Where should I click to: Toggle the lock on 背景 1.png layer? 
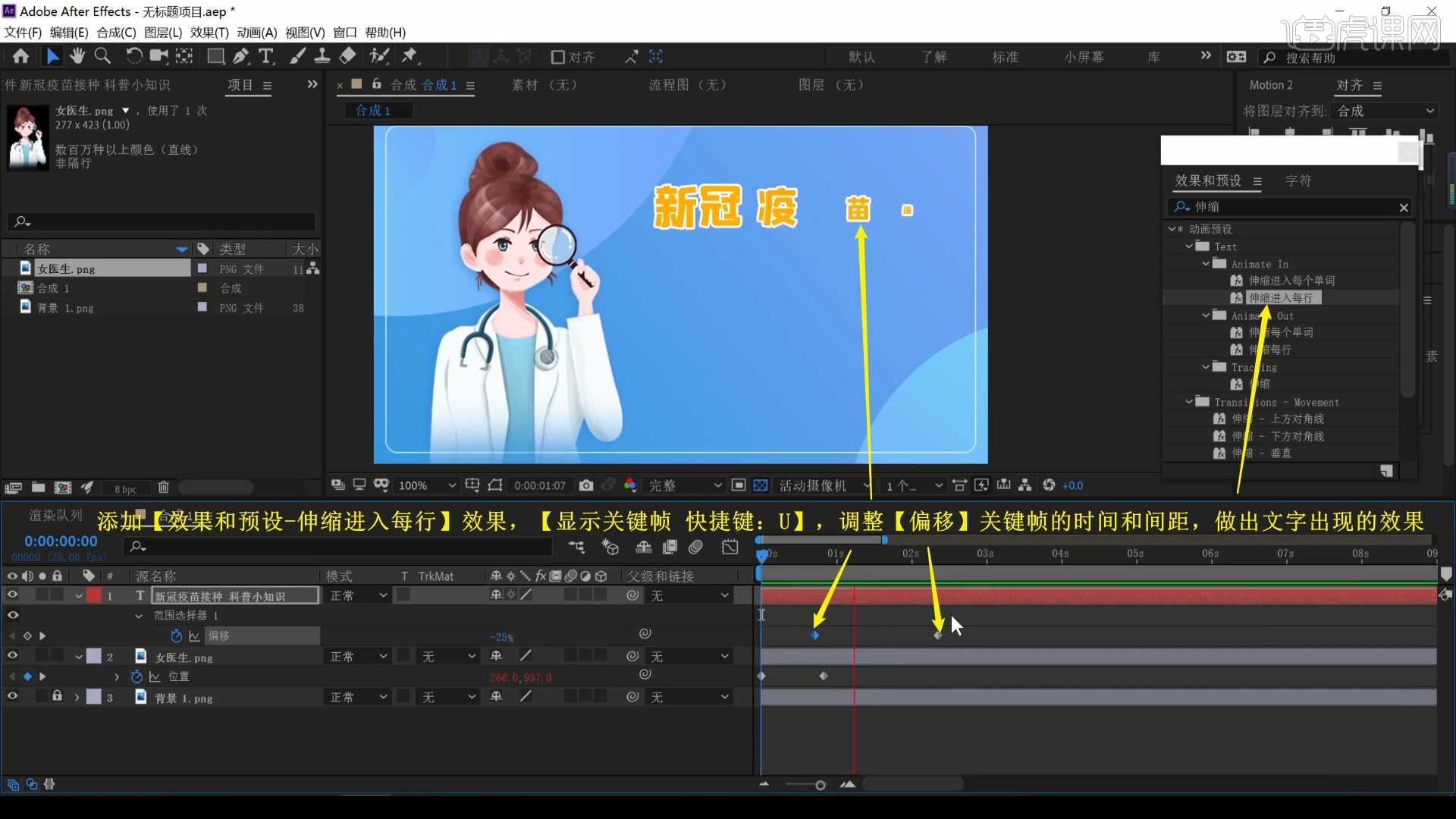(57, 696)
